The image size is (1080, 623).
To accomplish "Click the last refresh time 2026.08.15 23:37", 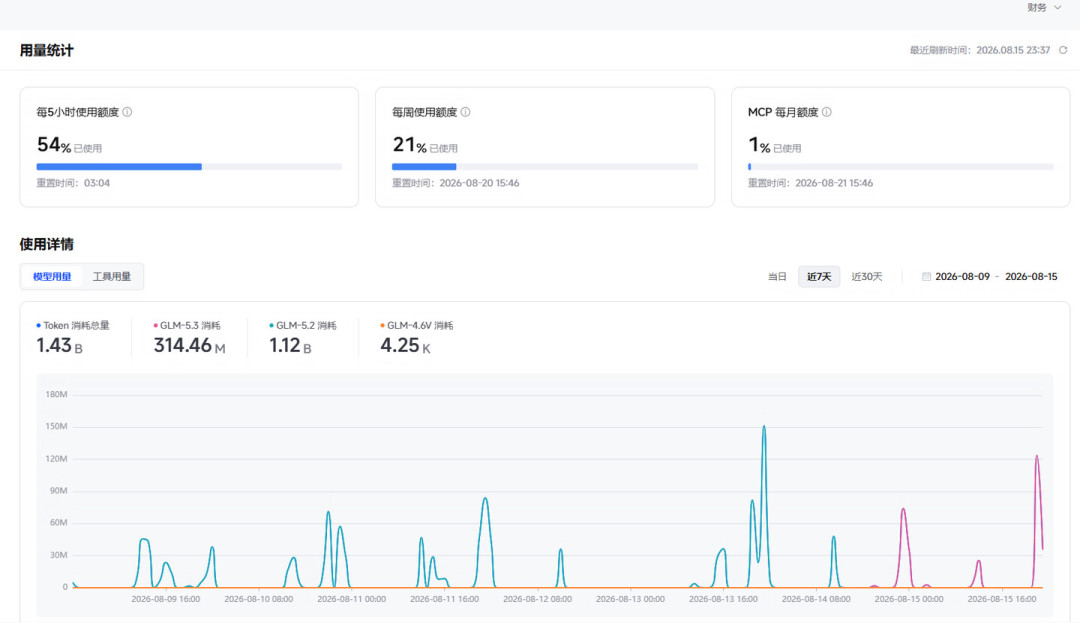I will pos(1013,50).
